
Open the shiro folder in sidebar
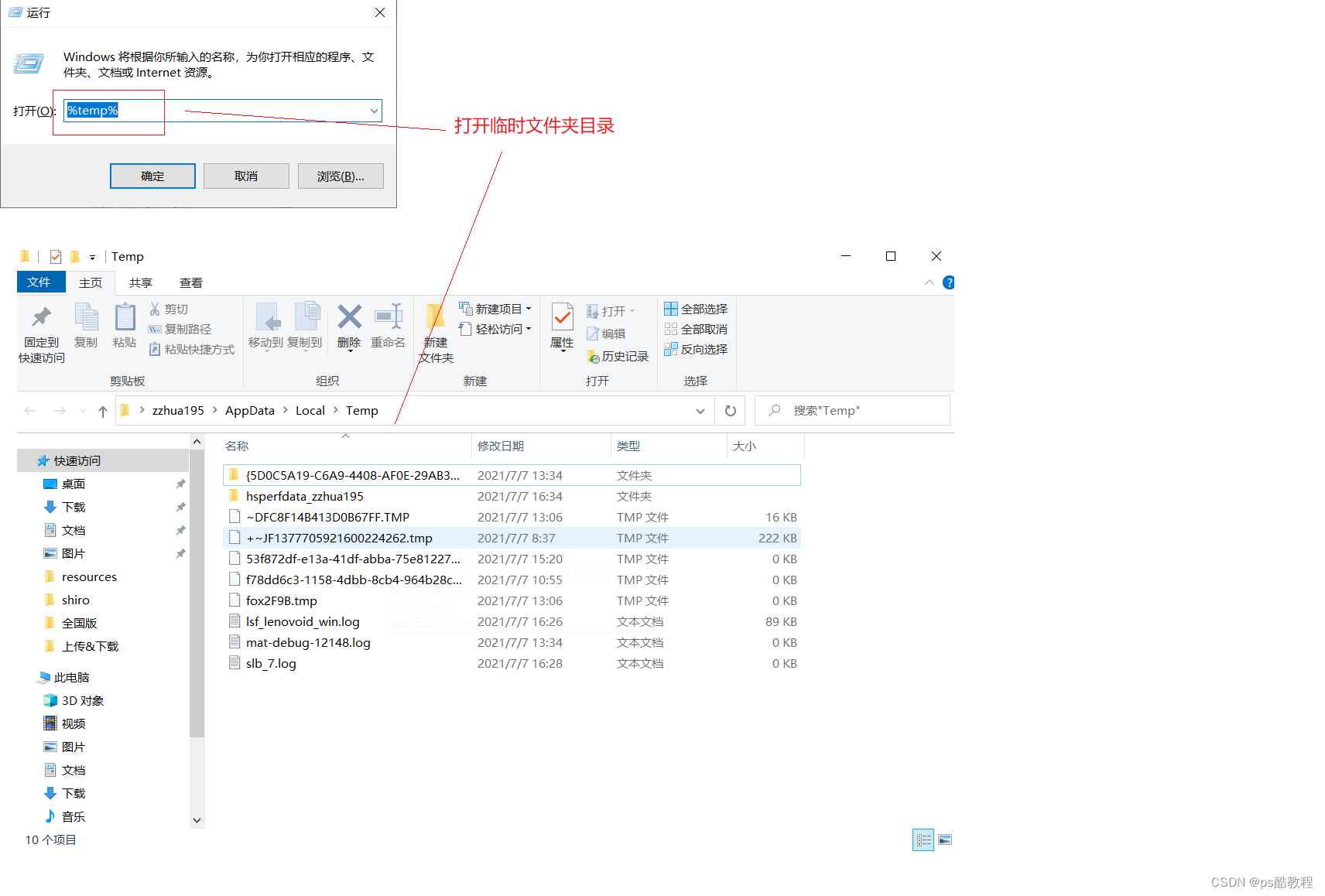tap(75, 600)
